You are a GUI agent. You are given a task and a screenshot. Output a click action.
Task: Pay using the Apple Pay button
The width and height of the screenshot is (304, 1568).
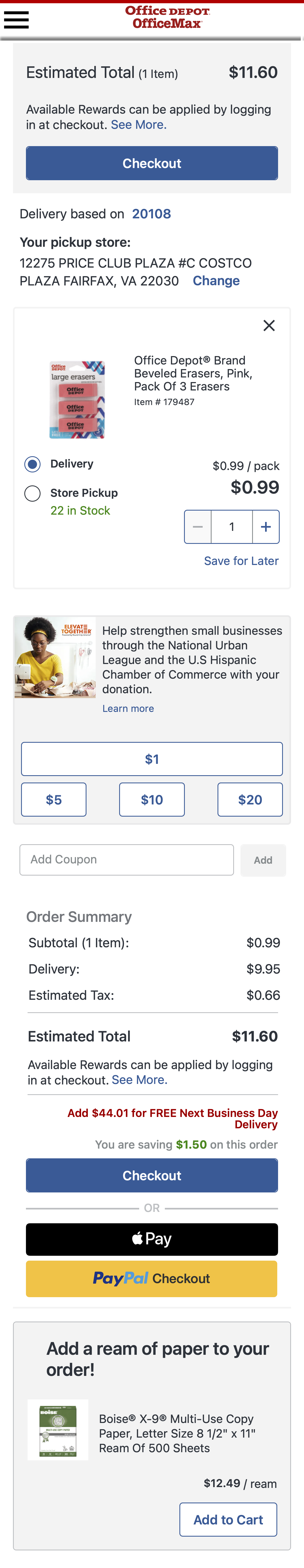click(152, 1239)
